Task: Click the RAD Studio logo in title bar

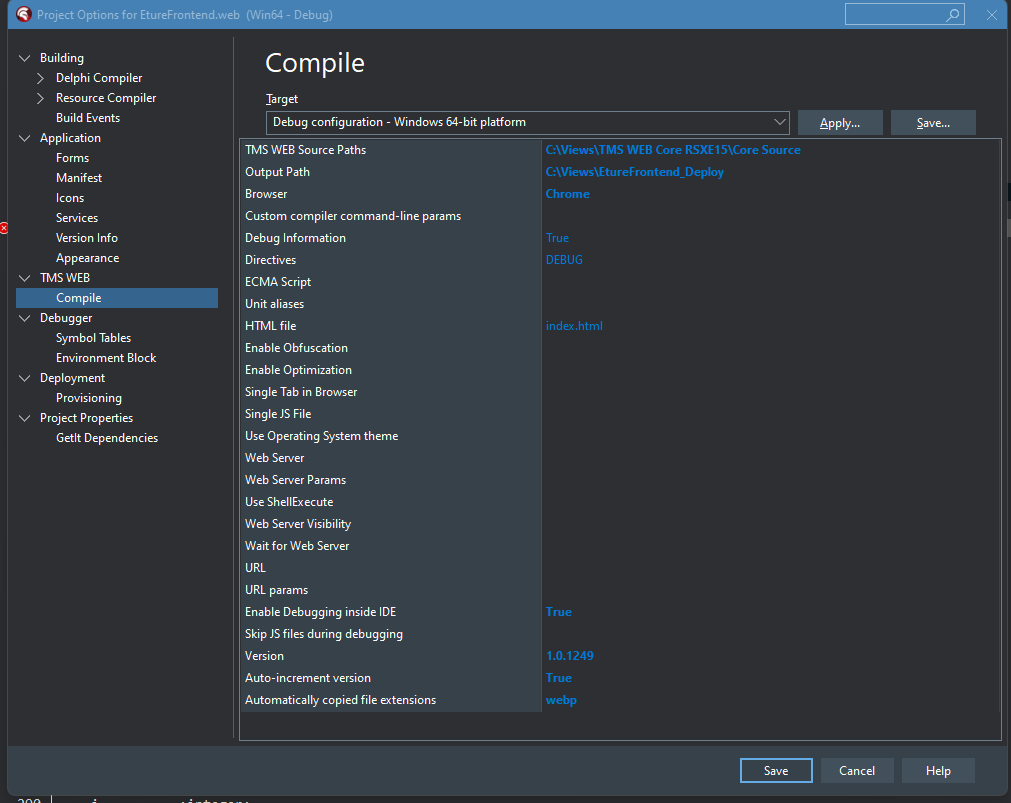Action: click(x=24, y=14)
